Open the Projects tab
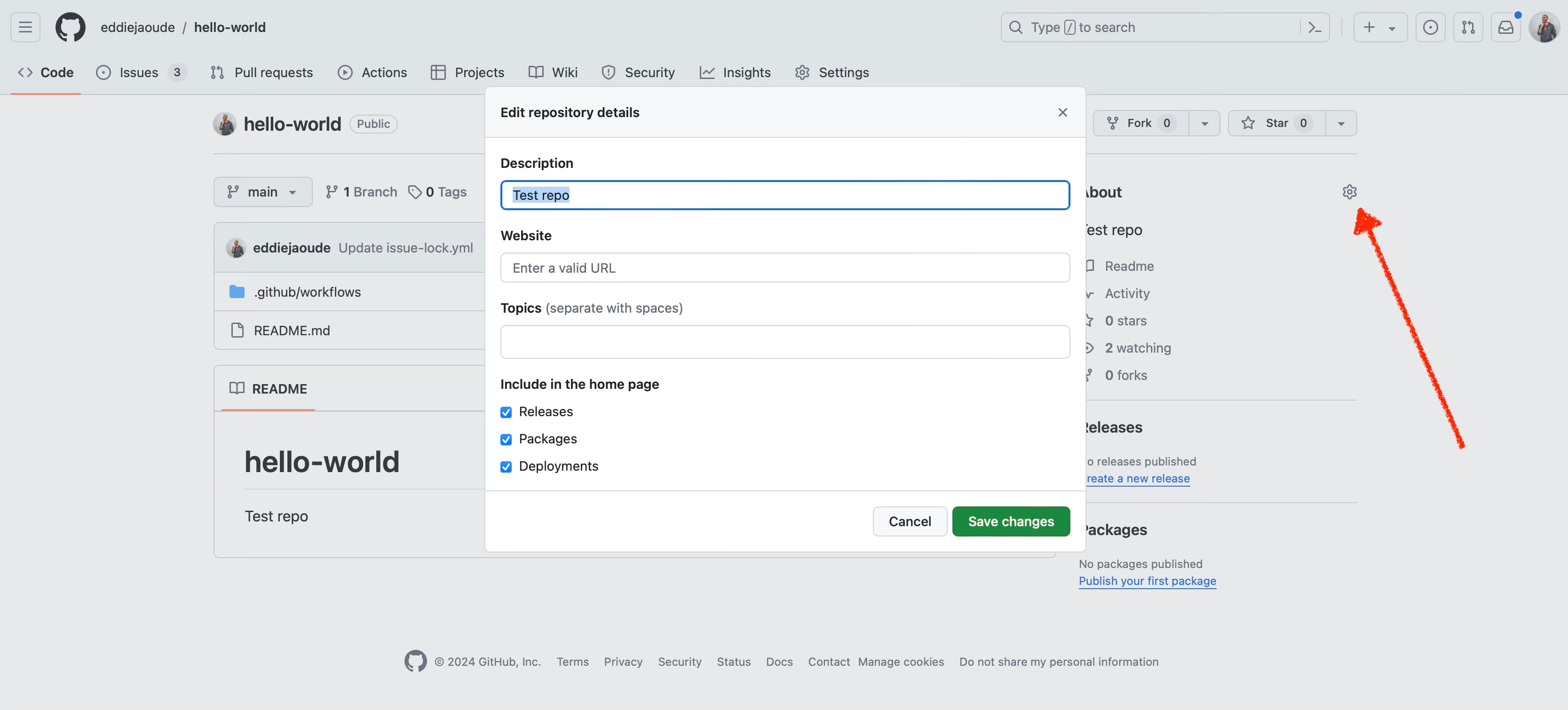The width and height of the screenshot is (1568, 710). click(x=467, y=72)
